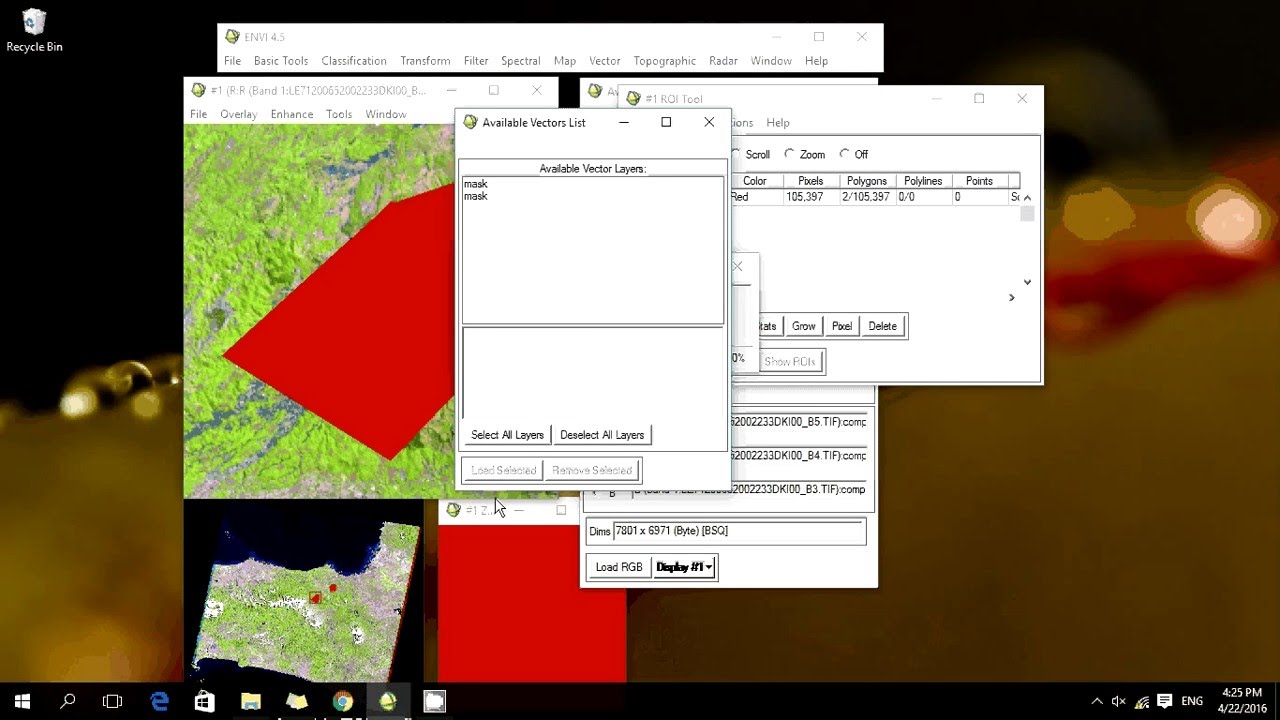Open Tools menu in display window
Image resolution: width=1280 pixels, height=720 pixels.
coord(339,114)
